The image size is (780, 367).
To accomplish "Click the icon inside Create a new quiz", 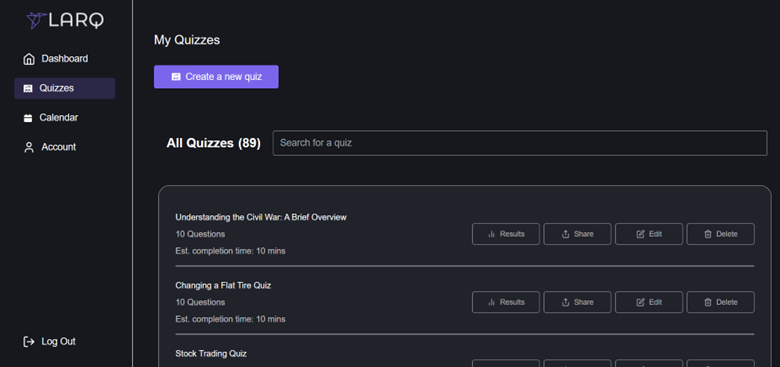I will (176, 77).
